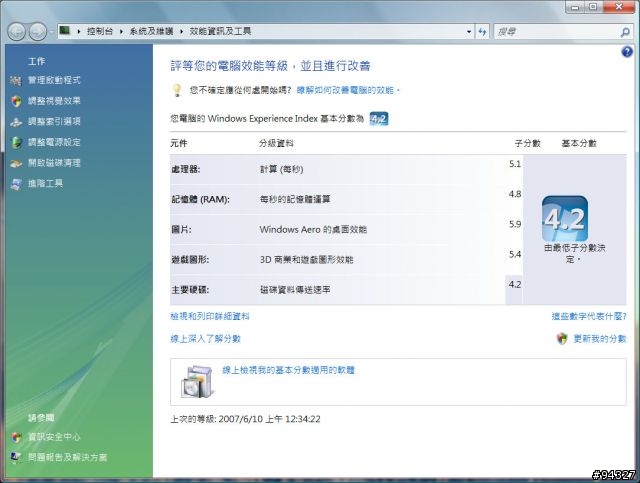
Task: Open the blue help question mark
Action: [627, 52]
